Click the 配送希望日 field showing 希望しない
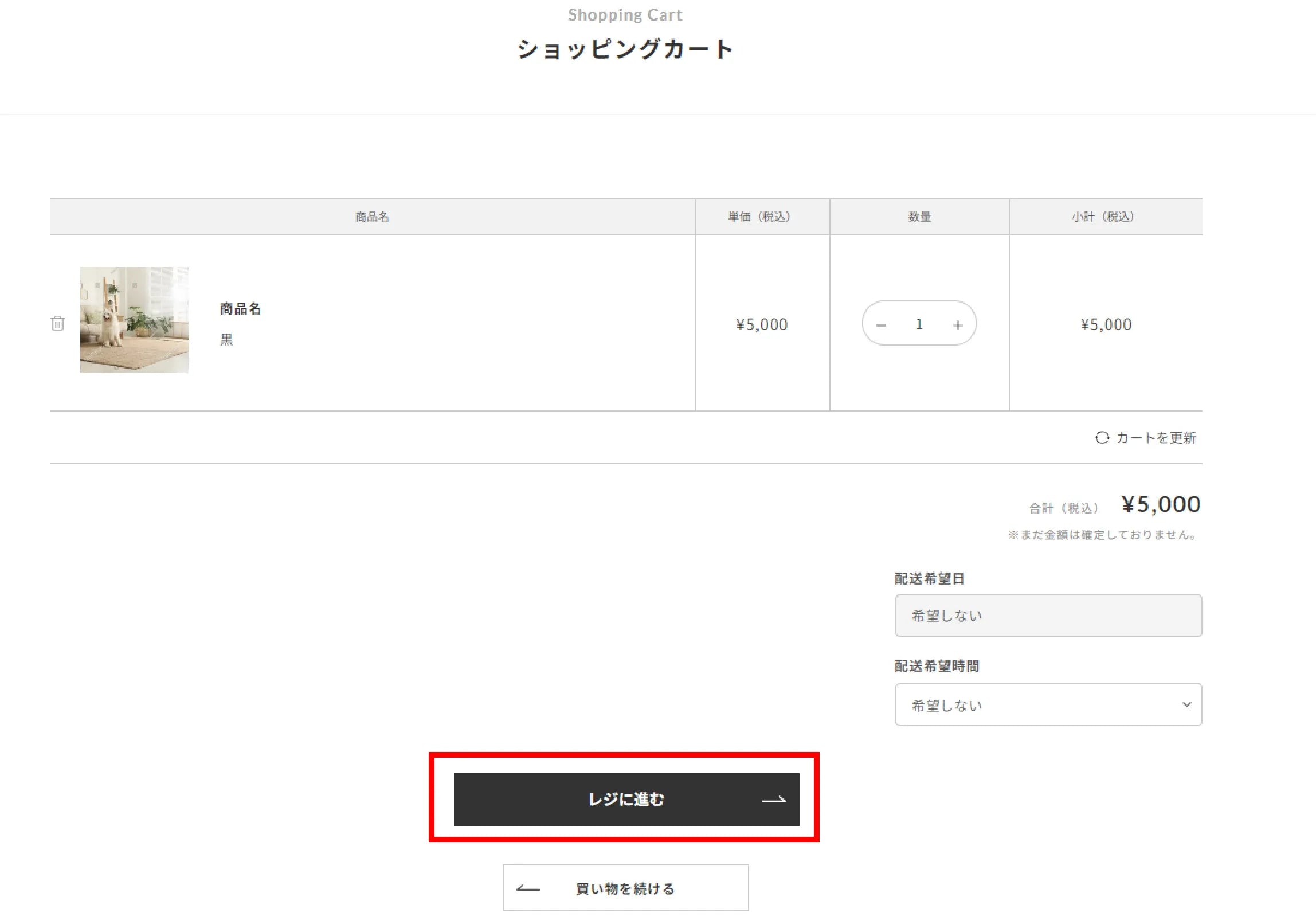1316x917 pixels. pos(1048,616)
